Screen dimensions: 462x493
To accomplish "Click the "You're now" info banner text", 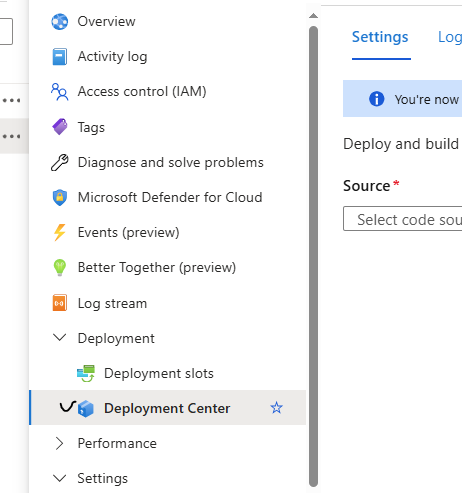I will tap(427, 100).
